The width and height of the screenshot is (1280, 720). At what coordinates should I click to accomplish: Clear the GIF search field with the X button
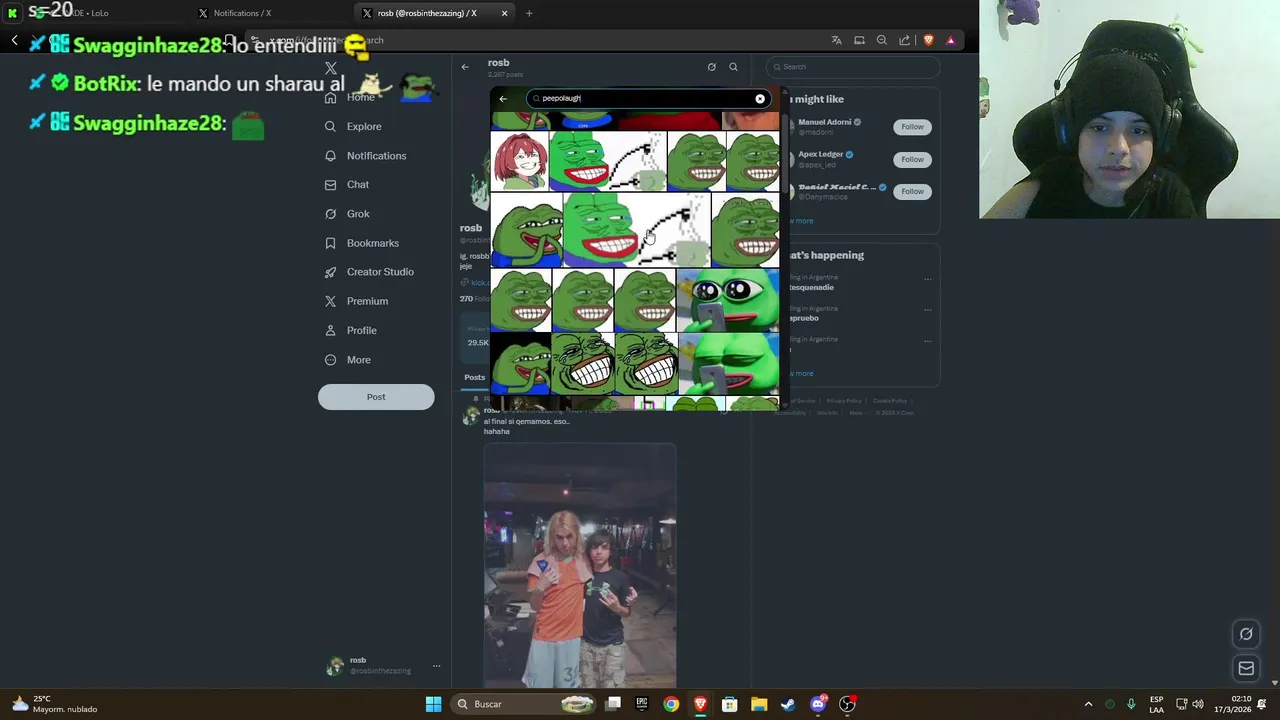tap(760, 99)
